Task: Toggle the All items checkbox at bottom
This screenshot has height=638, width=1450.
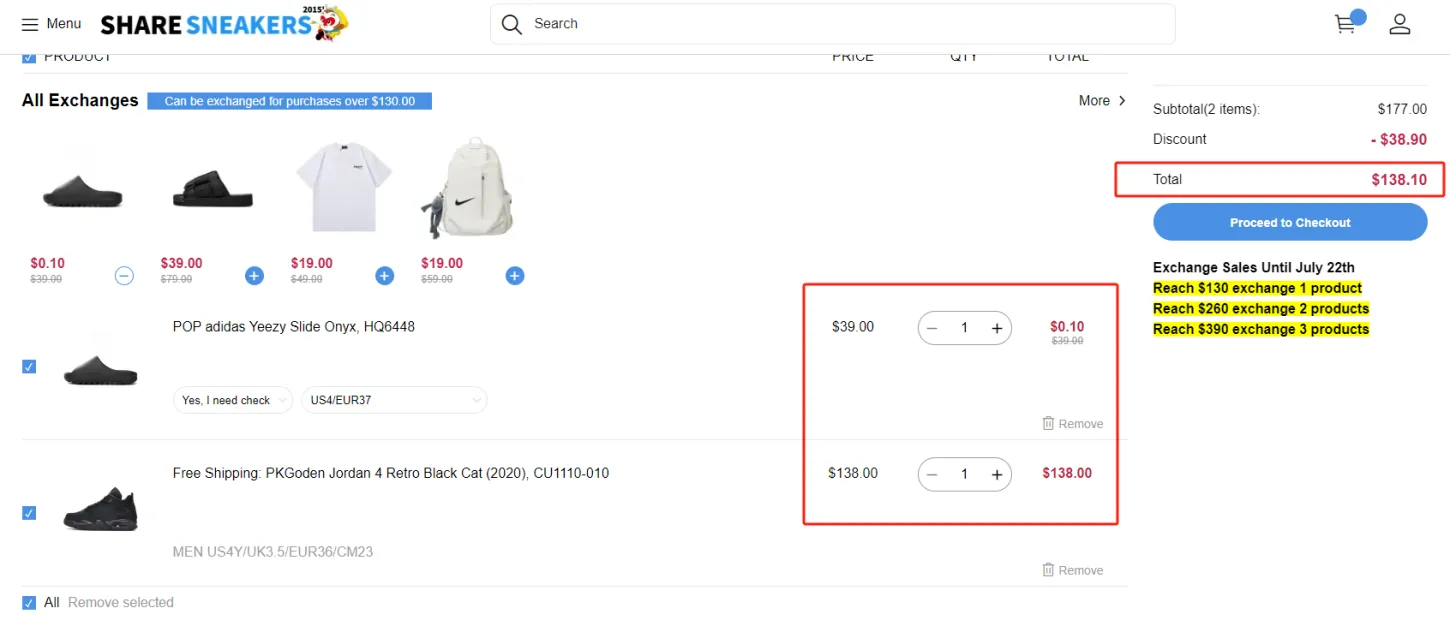Action: point(29,602)
